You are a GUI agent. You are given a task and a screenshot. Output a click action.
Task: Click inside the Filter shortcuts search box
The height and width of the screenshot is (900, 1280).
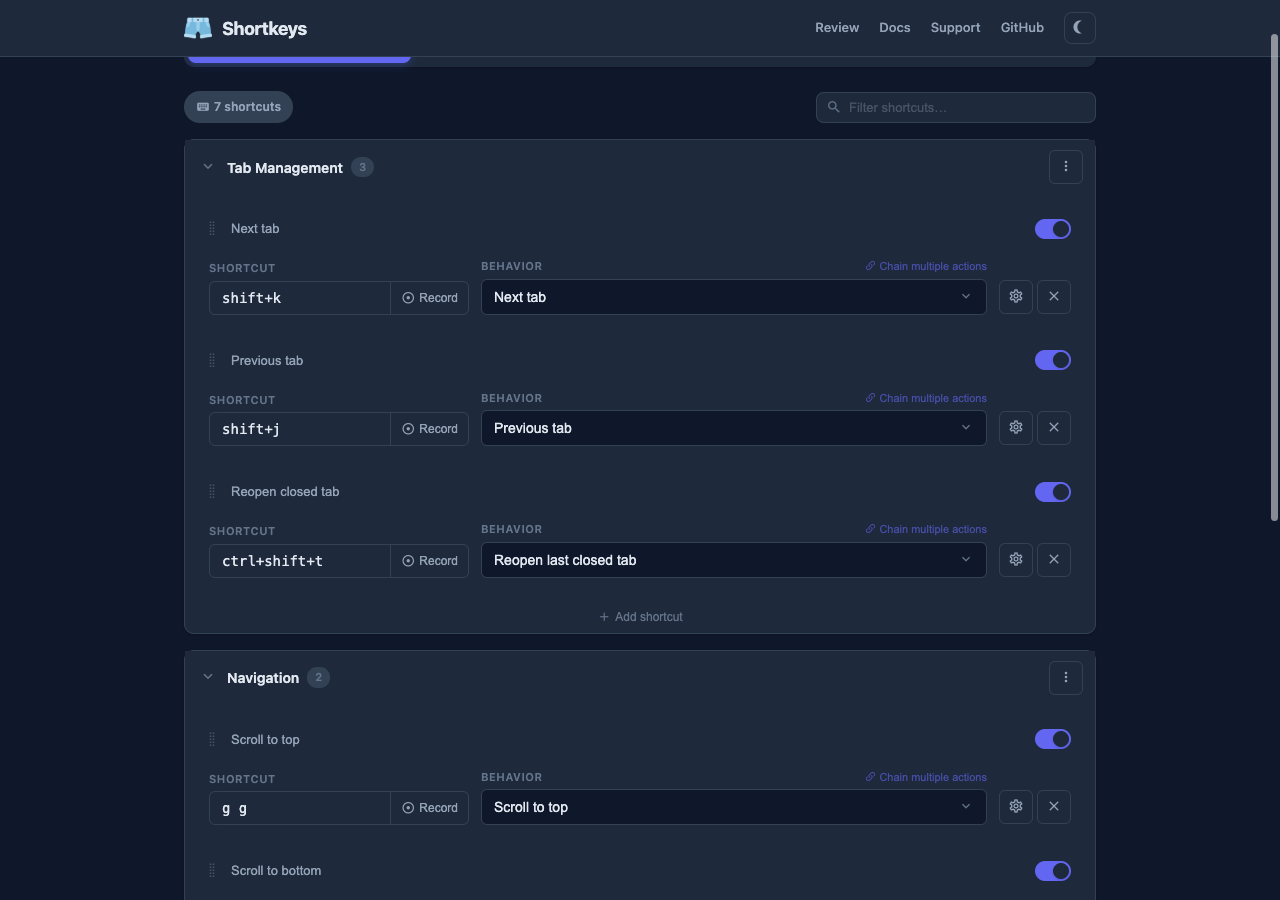pos(954,107)
